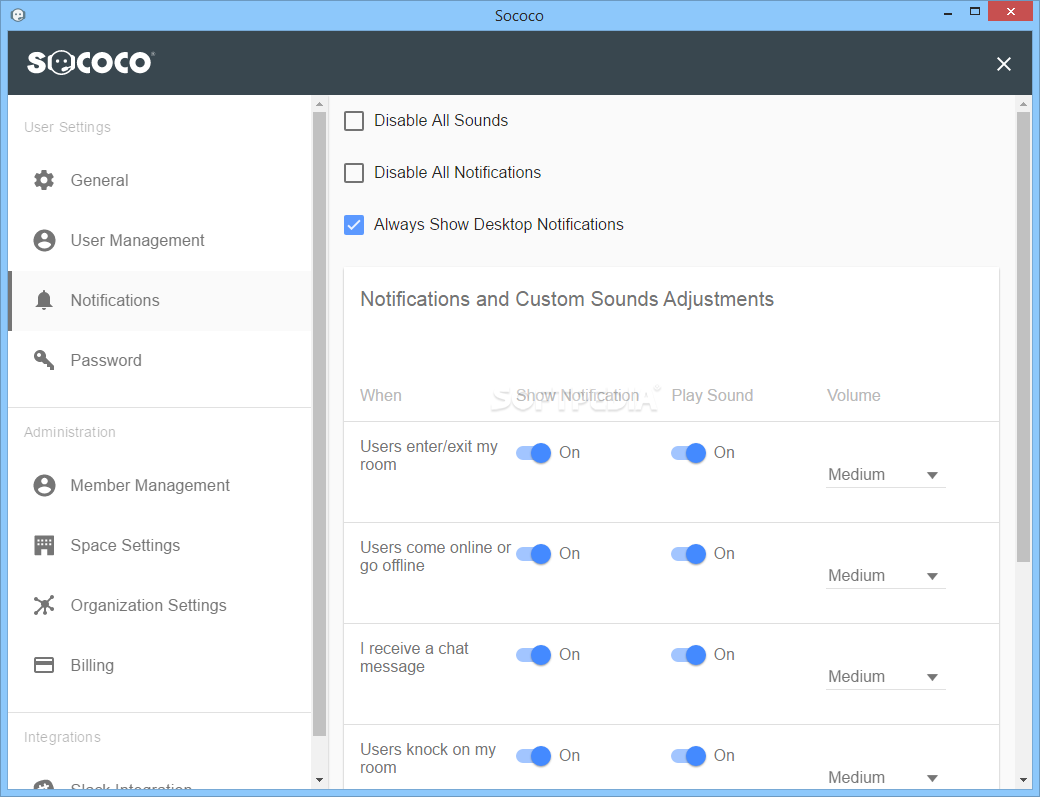Click the User Management person icon
Screen dimensions: 1040x797
(44, 240)
